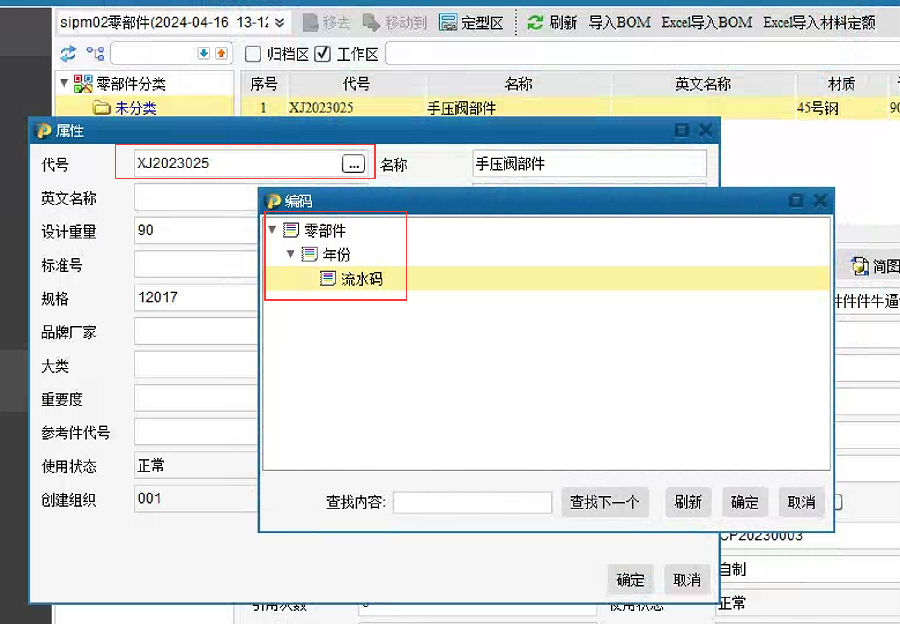
Task: Click the 英文名称 column header
Action: click(x=703, y=84)
